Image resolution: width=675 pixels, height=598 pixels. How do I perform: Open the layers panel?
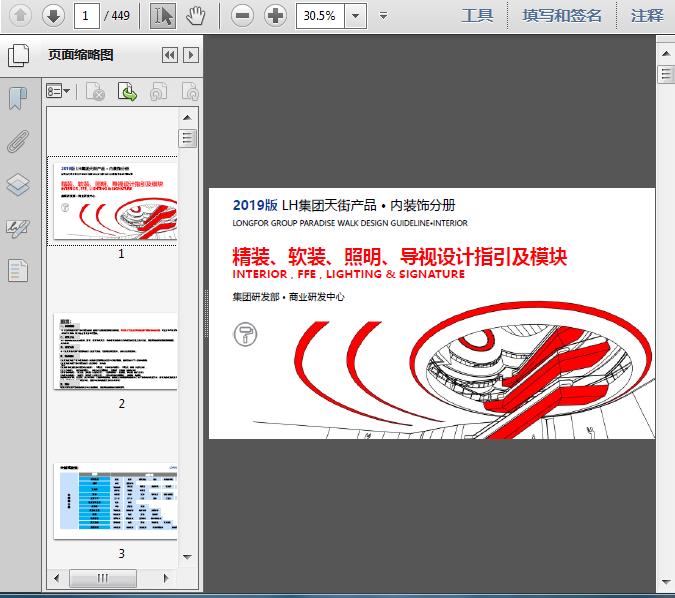click(18, 184)
